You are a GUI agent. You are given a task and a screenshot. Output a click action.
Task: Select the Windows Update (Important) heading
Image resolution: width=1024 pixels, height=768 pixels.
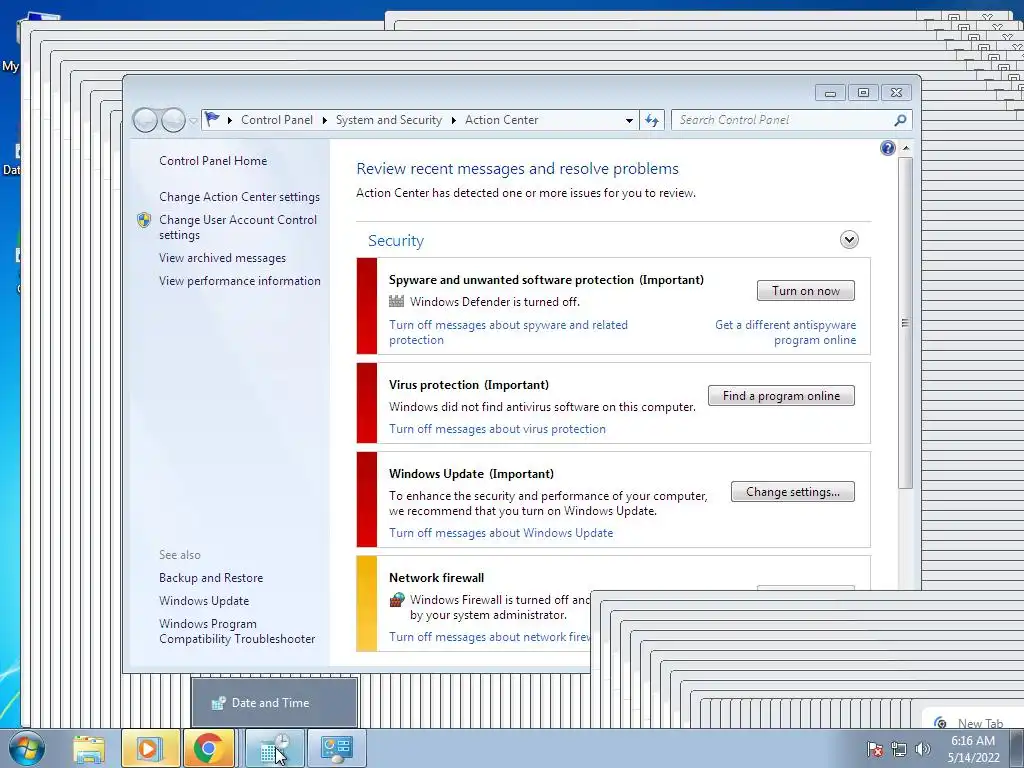point(472,473)
